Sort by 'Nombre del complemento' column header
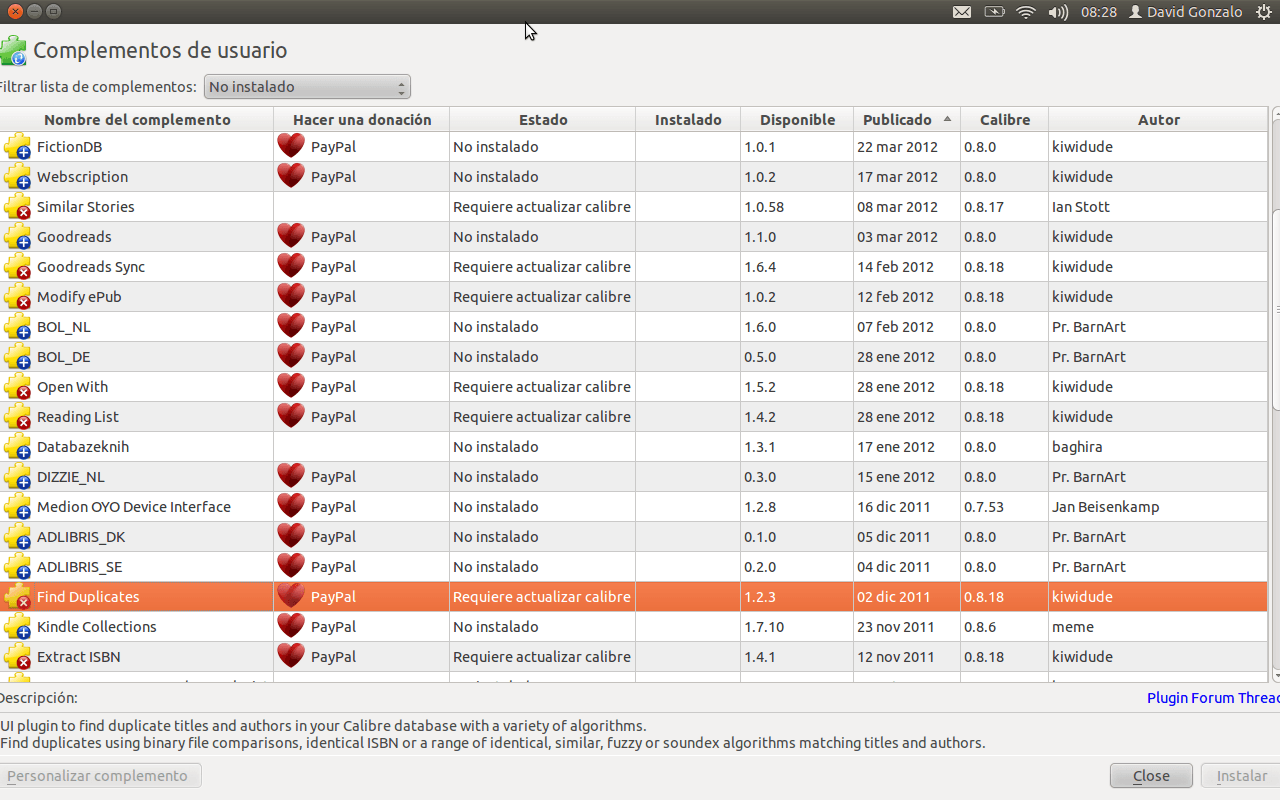 (137, 119)
